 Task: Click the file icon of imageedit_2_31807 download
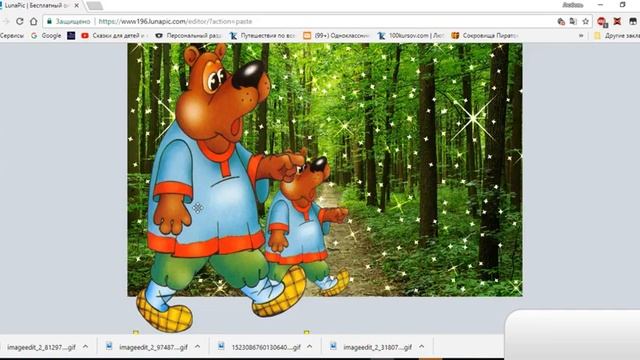click(x=333, y=347)
